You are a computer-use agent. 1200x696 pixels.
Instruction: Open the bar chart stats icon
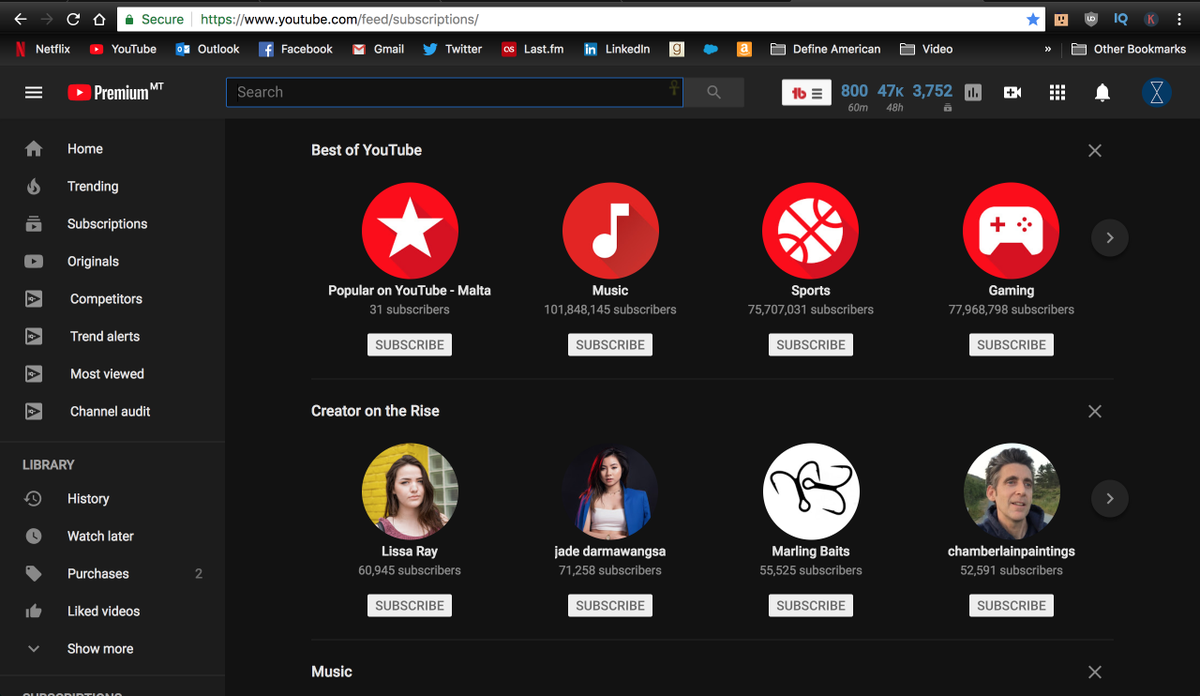click(x=973, y=92)
